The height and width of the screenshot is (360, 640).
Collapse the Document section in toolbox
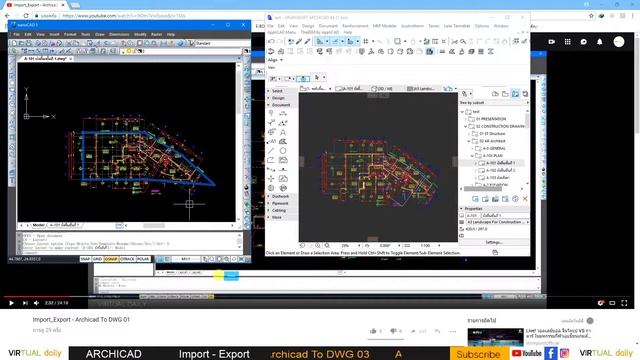pos(281,105)
